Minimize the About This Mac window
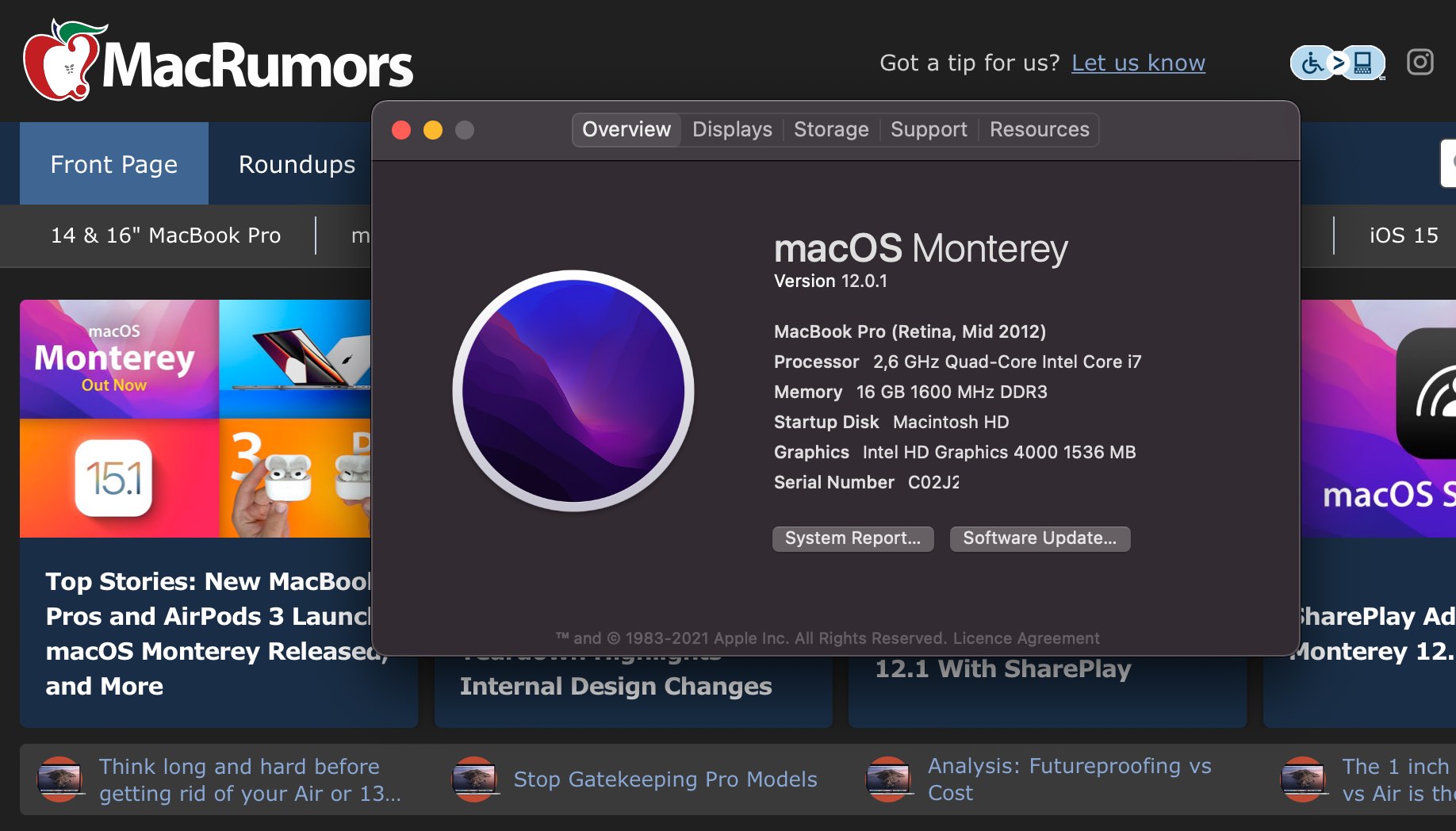The image size is (1456, 831). [433, 130]
